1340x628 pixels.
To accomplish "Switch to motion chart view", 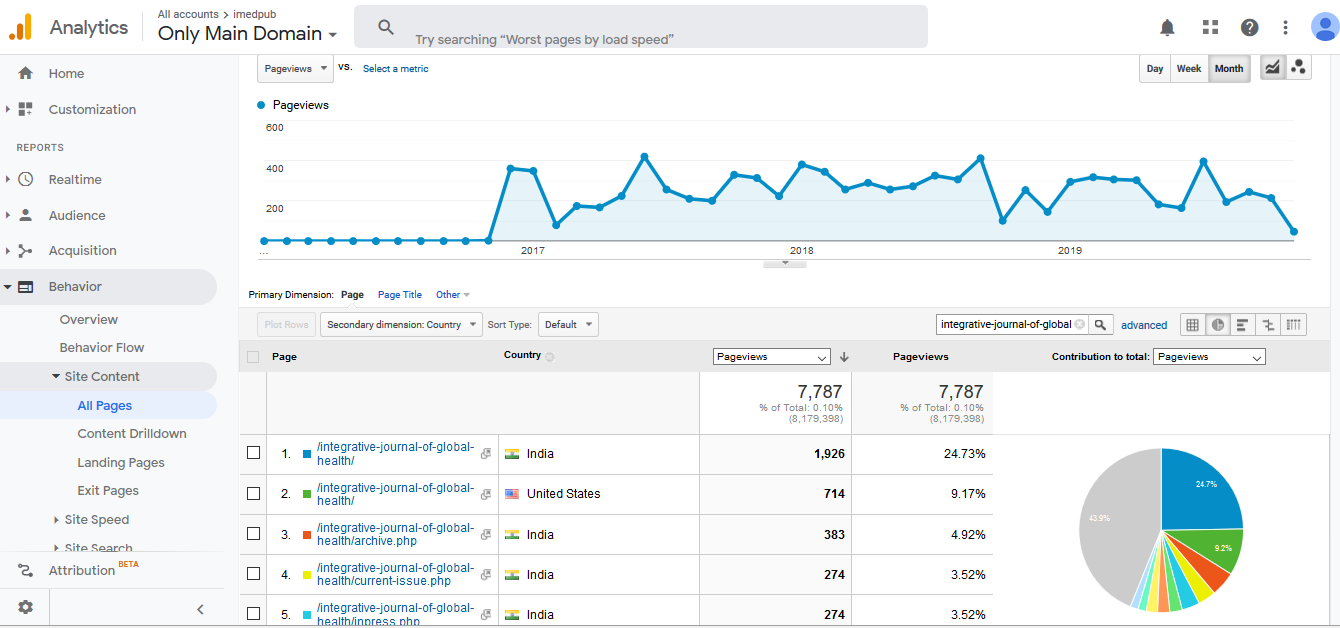I will click(x=1298, y=68).
